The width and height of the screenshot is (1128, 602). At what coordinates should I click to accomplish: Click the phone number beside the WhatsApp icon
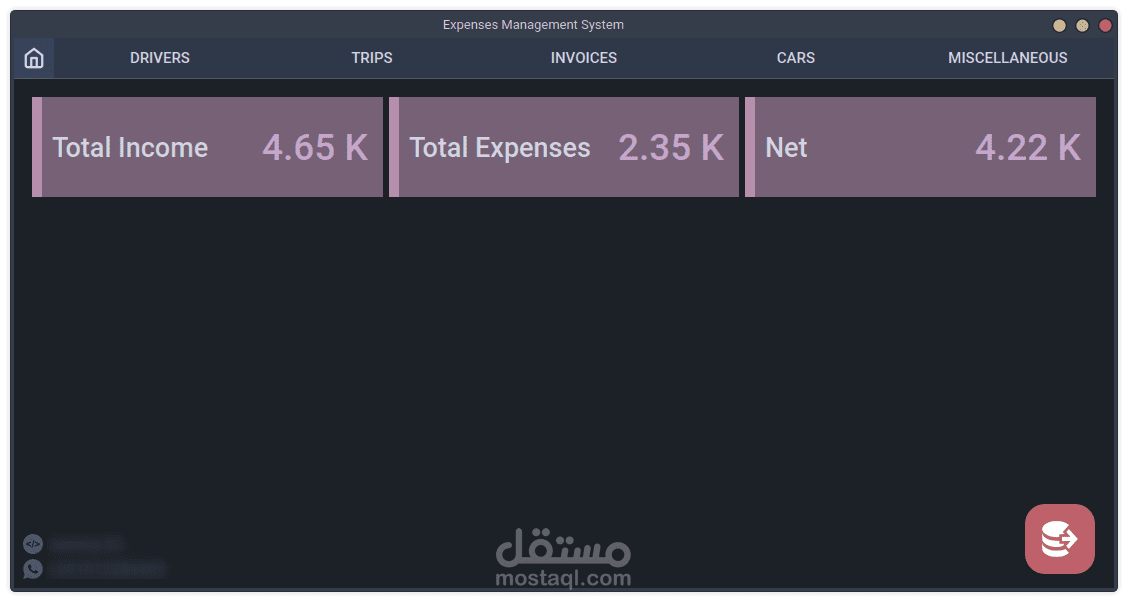(107, 569)
